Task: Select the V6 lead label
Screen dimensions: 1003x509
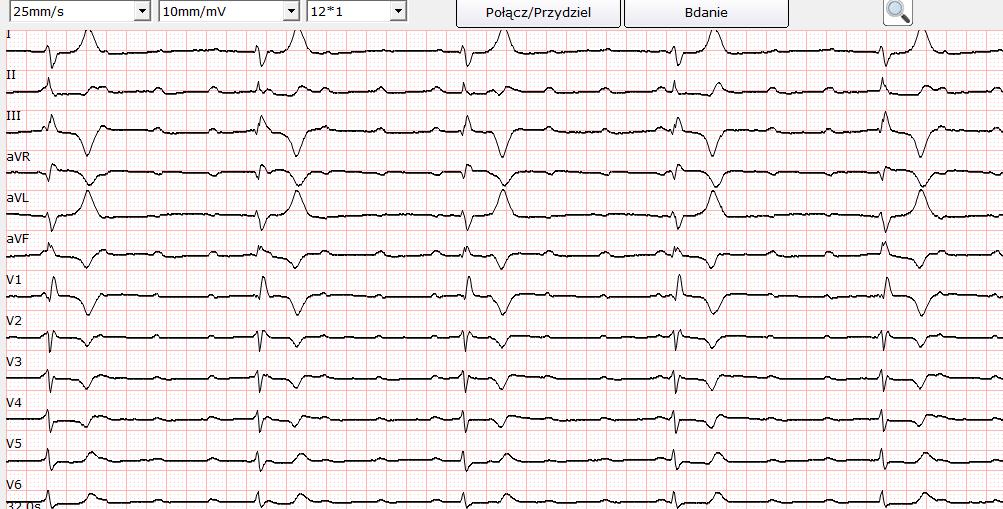Action: (14, 484)
